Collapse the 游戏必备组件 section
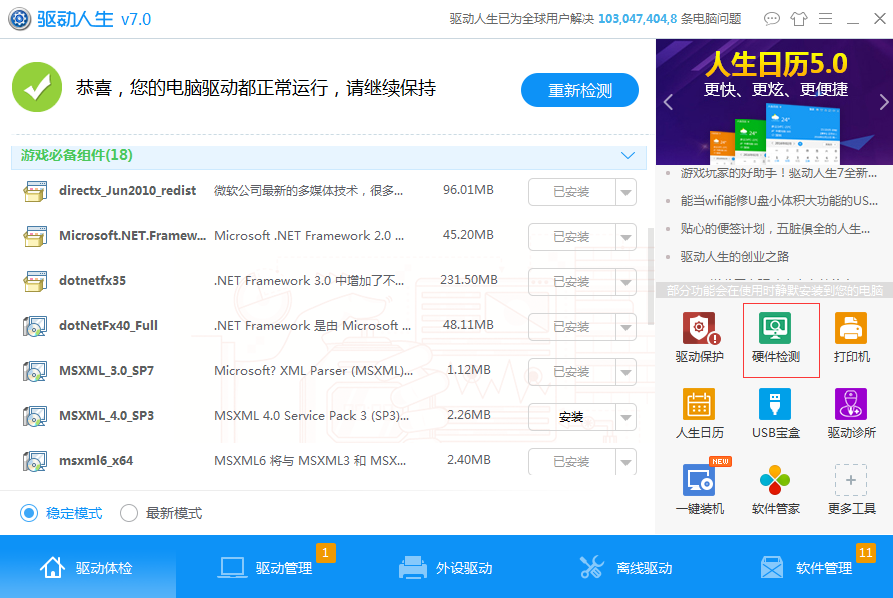This screenshot has height=598, width=893. click(x=628, y=156)
